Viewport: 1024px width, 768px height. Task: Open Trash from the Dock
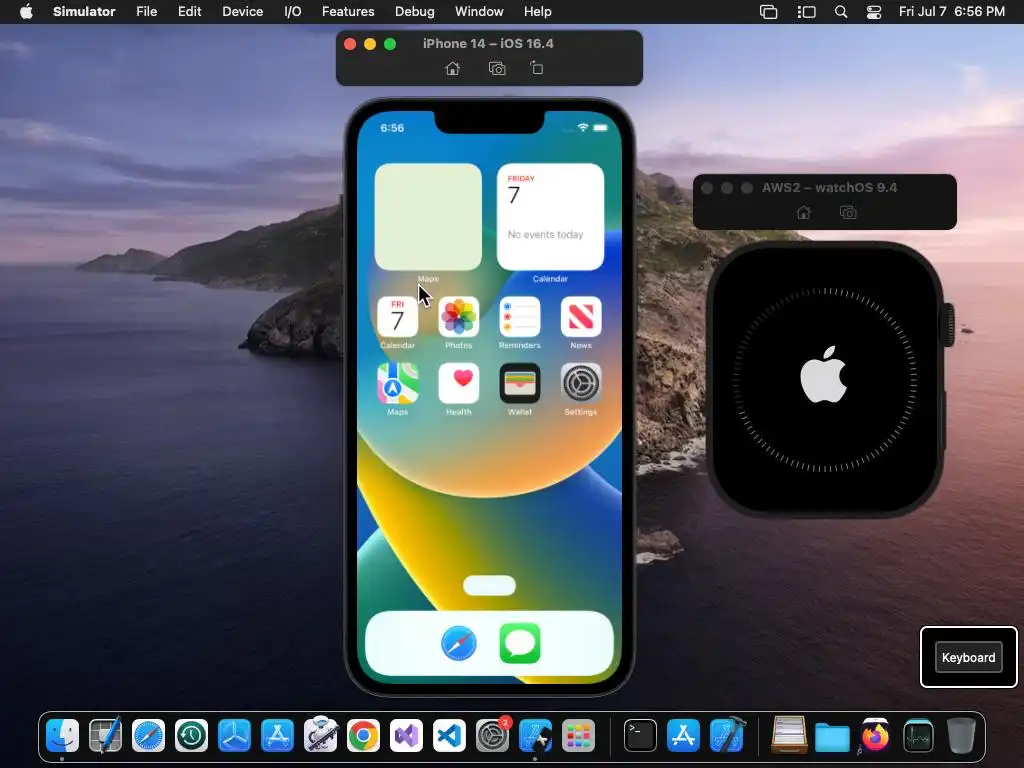click(961, 736)
